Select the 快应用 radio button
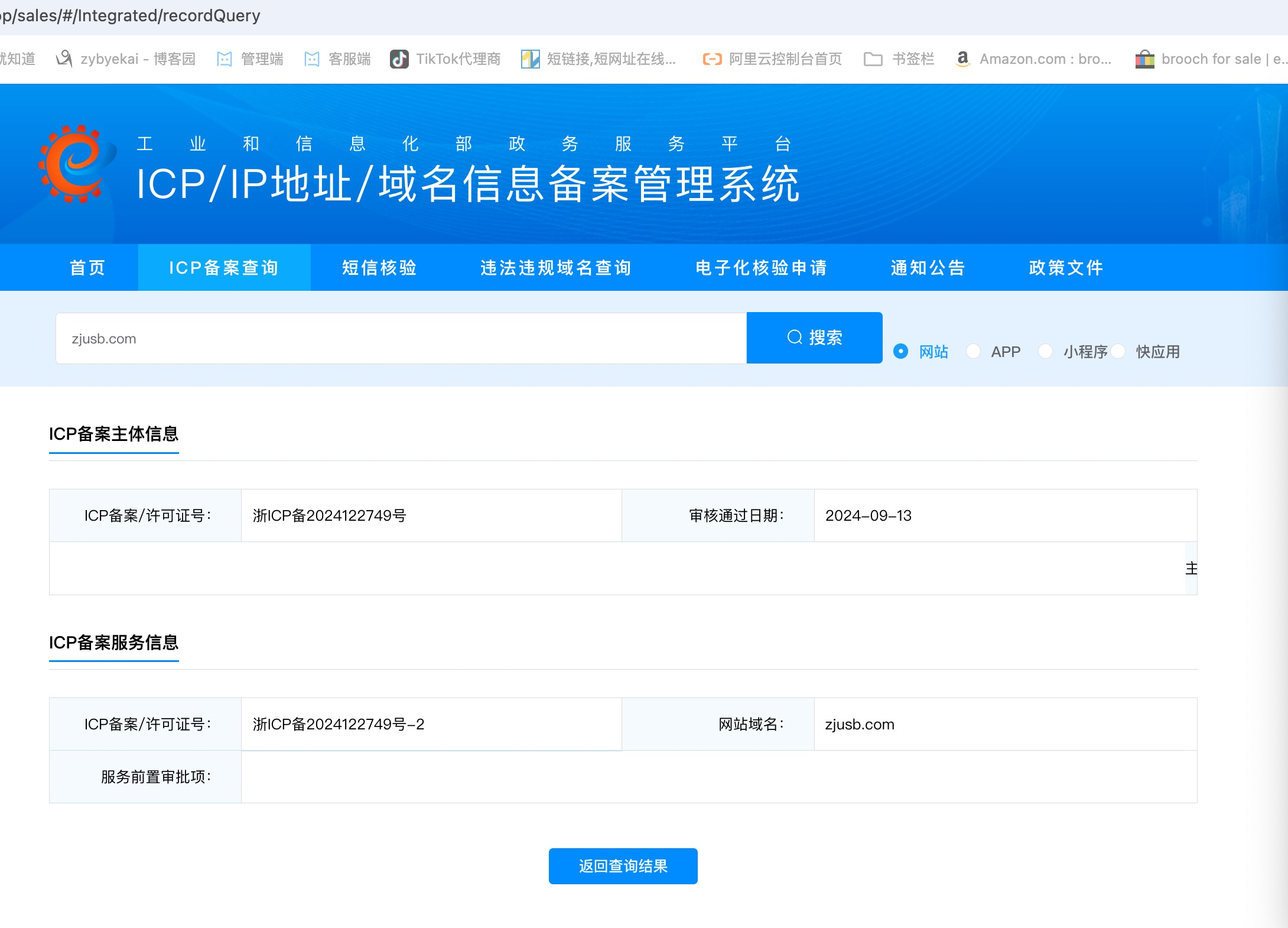Image resolution: width=1288 pixels, height=928 pixels. [1118, 352]
